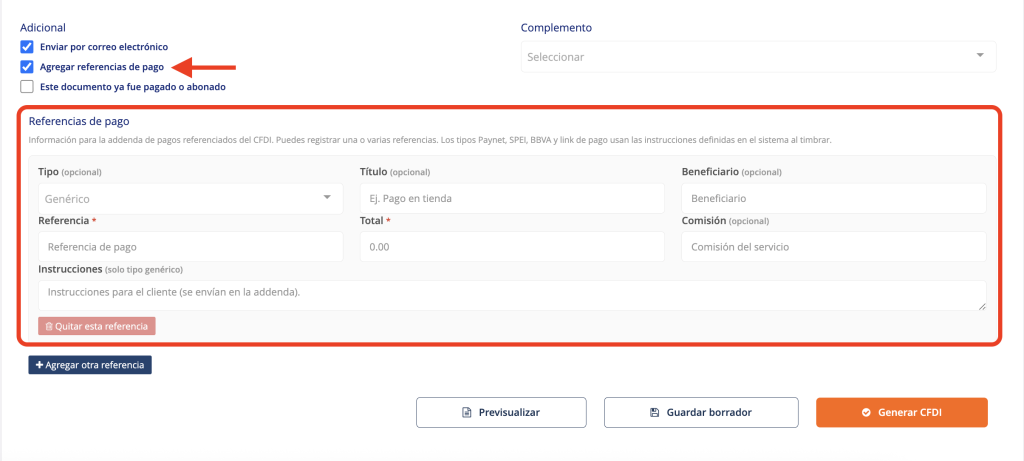The width and height of the screenshot is (1024, 461).
Task: Click the Tipo dropdown arrow
Action: click(327, 197)
